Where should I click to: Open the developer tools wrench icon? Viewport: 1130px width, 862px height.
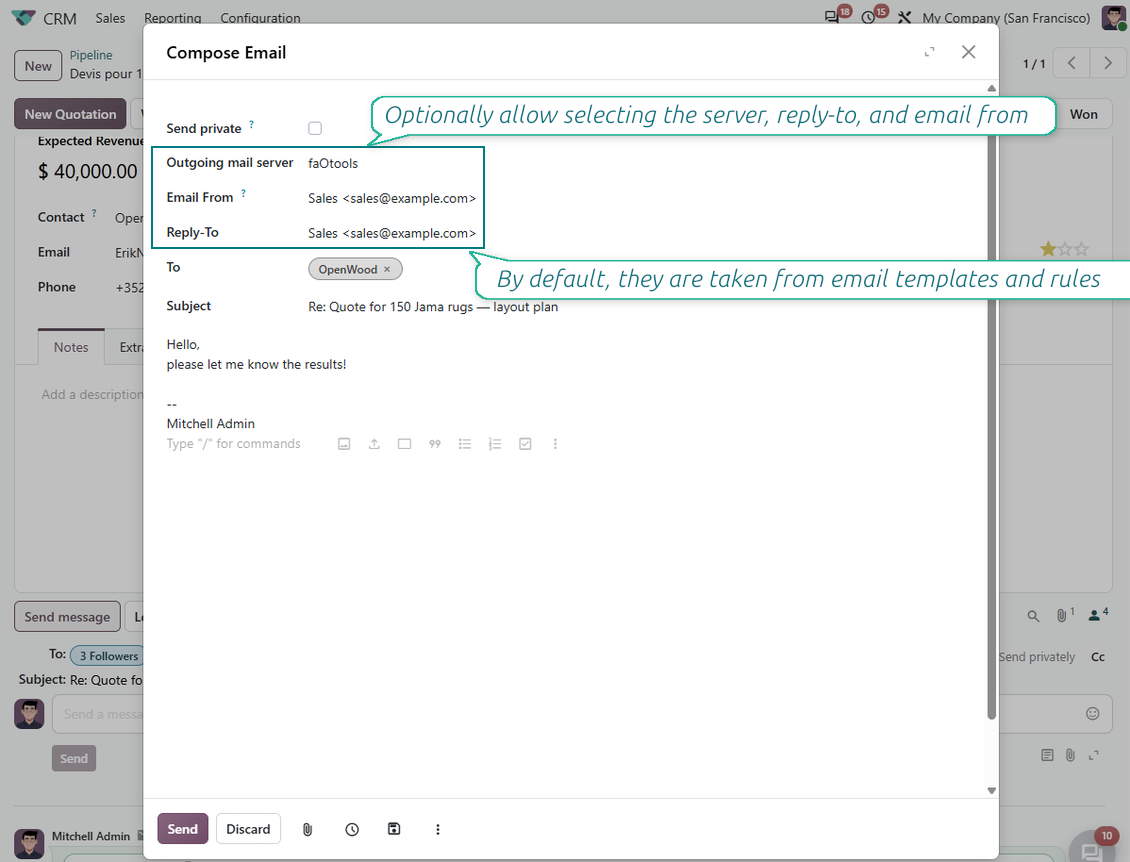coord(904,17)
